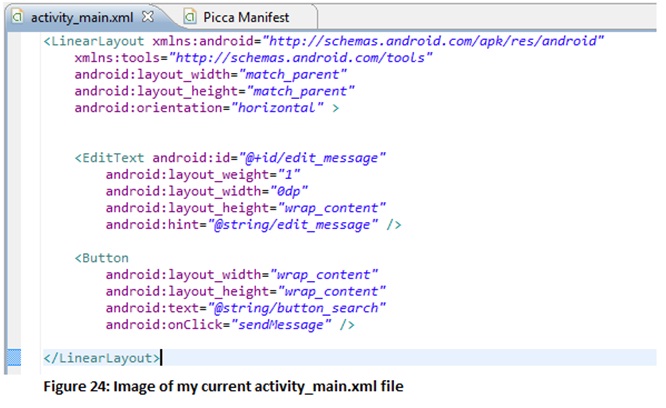
Task: Click the closing </LinearLayout> tag
Action: pyautogui.click(x=100, y=357)
